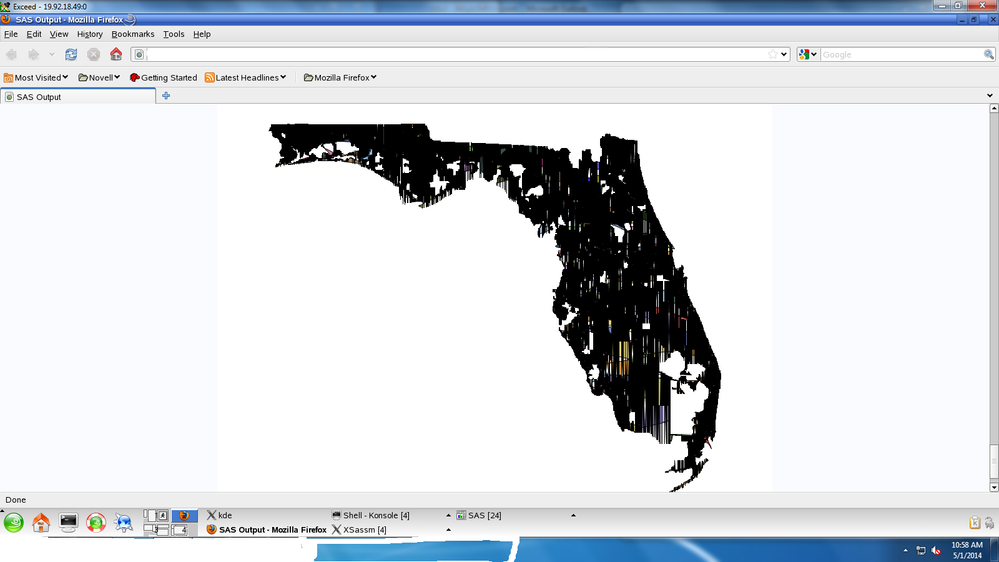The image size is (999, 562).
Task: Expand the Novell bookmarks folder
Action: coord(99,78)
